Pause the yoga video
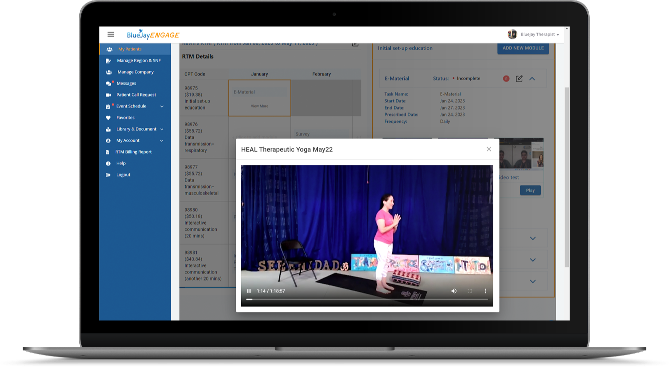The height and width of the screenshot is (367, 669). (249, 291)
